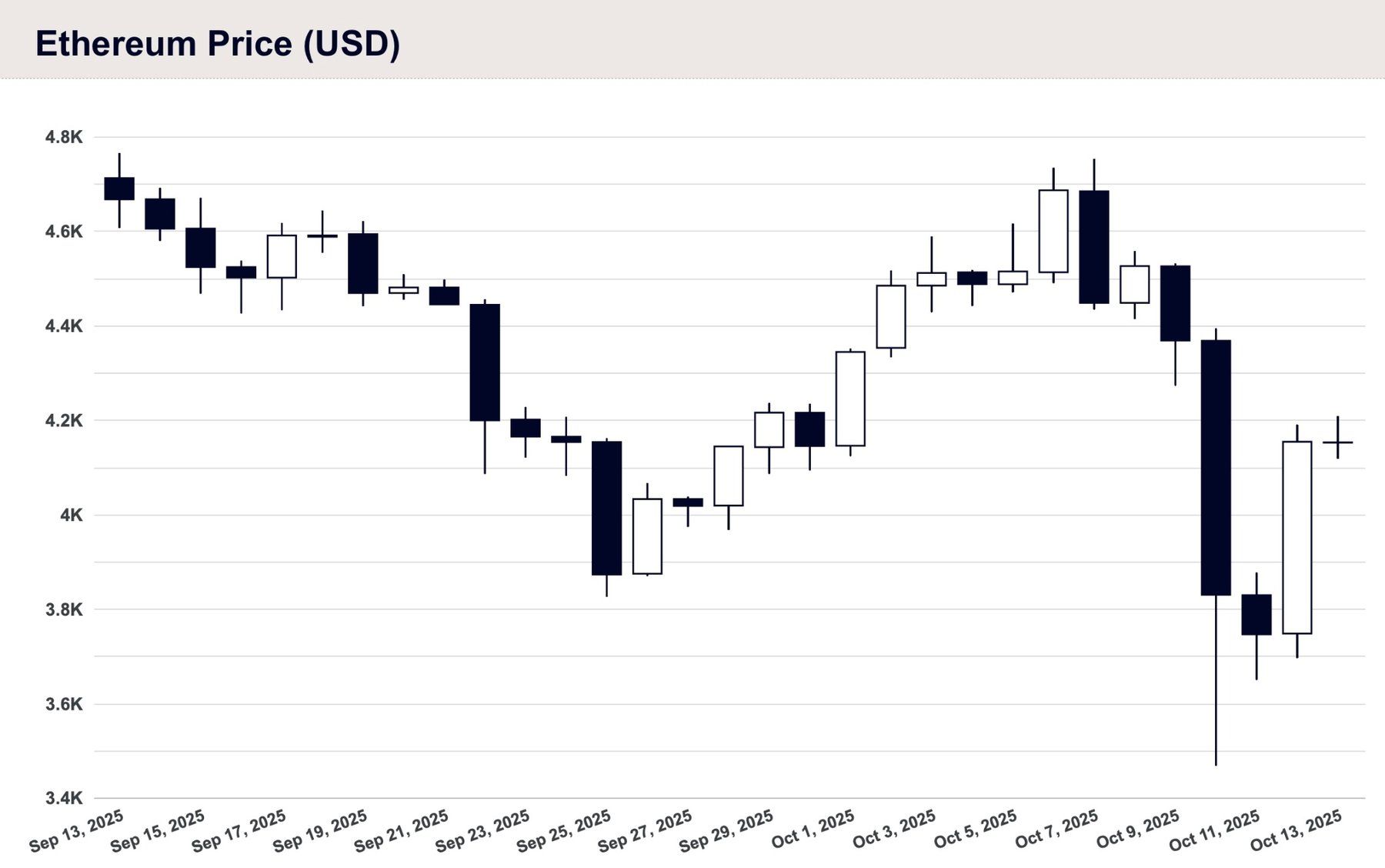Select the Oct 6 white candle near 4.7K
The image size is (1385, 868).
click(1053, 231)
